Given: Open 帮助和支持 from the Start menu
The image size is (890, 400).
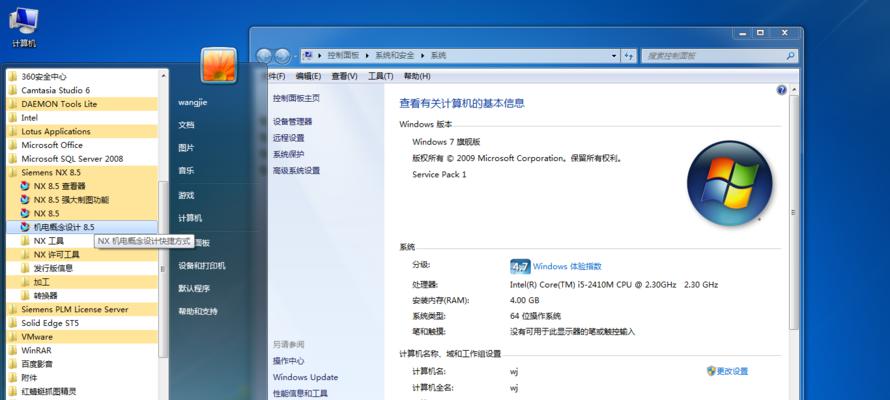Looking at the screenshot, I should click(x=198, y=311).
